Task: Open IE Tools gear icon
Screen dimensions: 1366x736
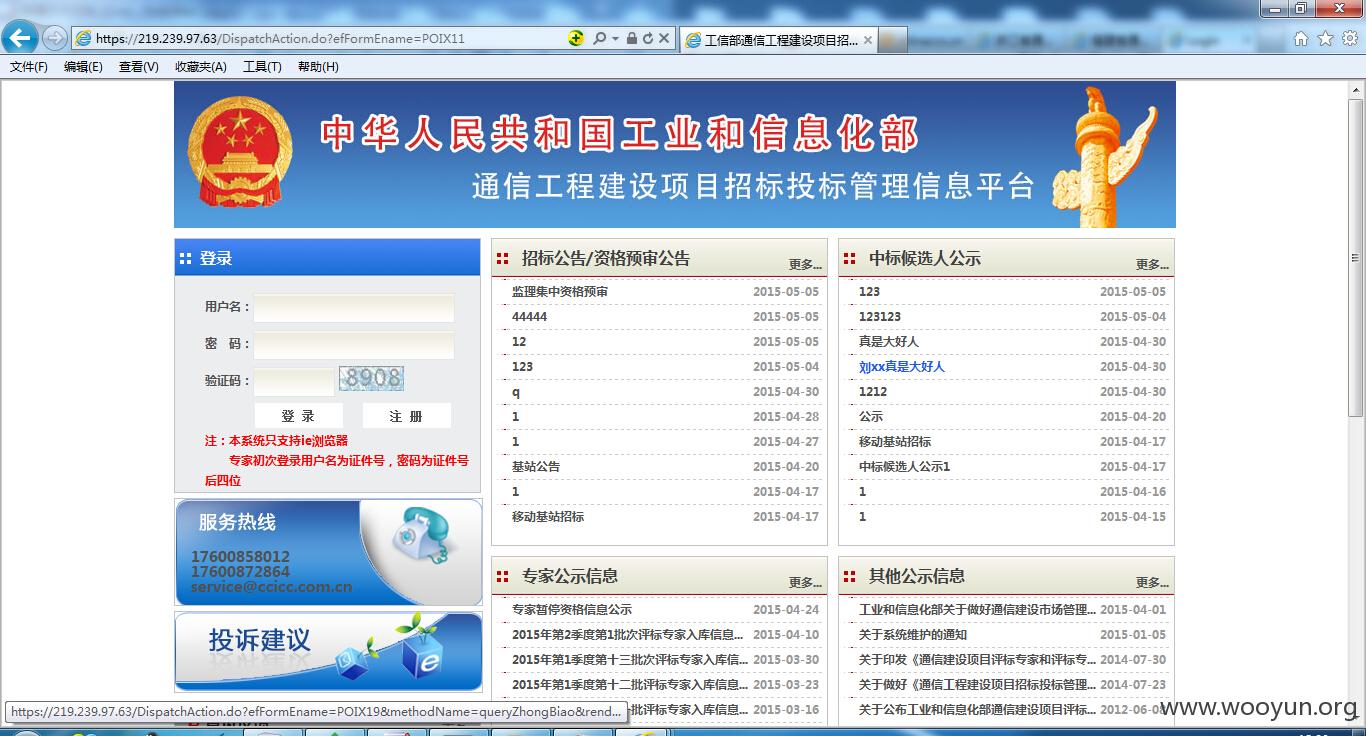Action: (x=1350, y=38)
